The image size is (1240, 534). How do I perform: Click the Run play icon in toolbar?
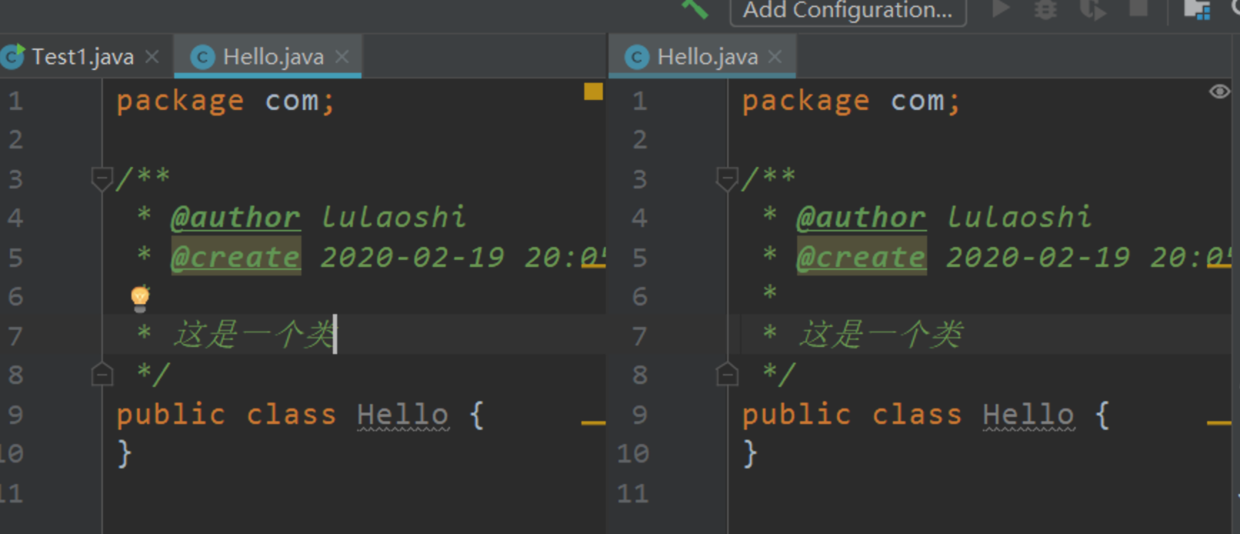1000,9
